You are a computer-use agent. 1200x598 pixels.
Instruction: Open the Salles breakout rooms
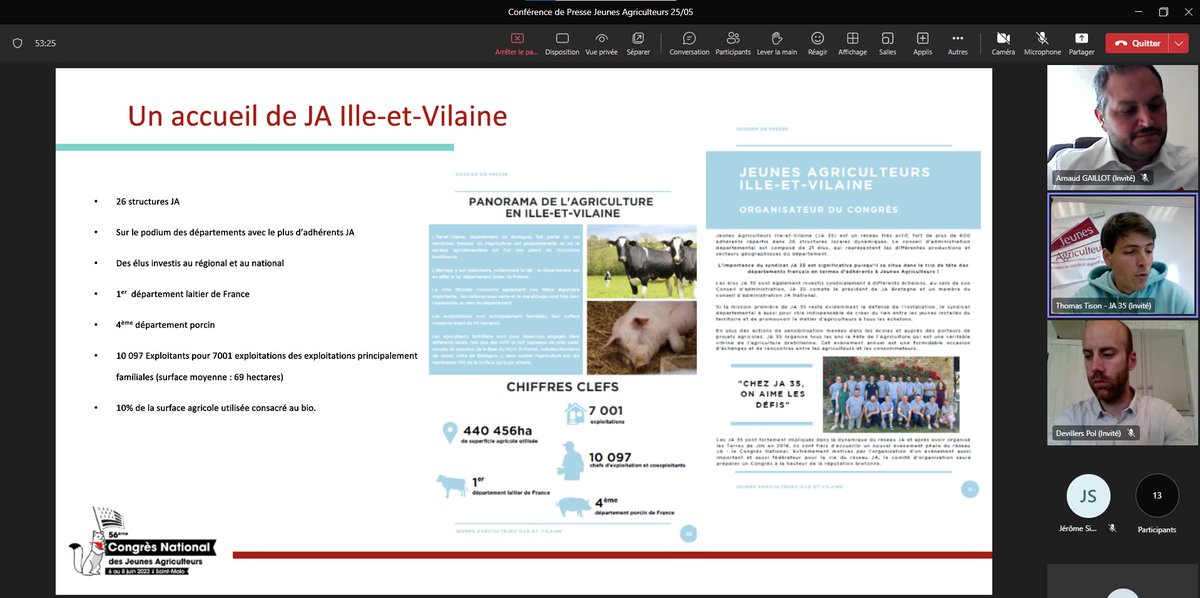(888, 43)
